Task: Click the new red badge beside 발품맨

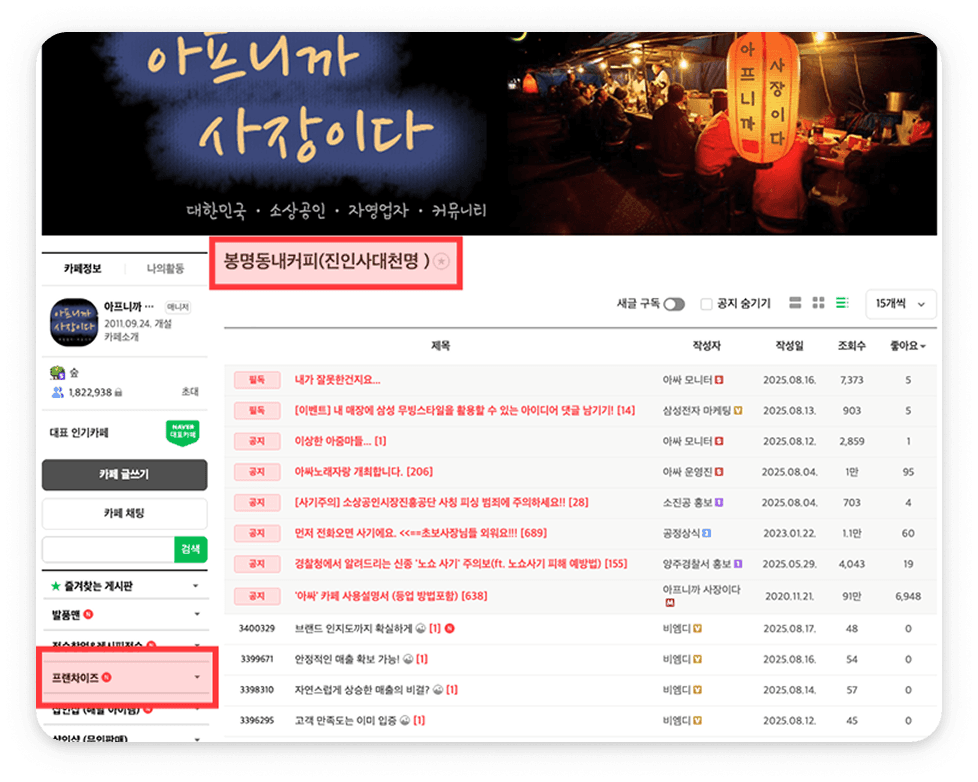Action: (x=89, y=614)
